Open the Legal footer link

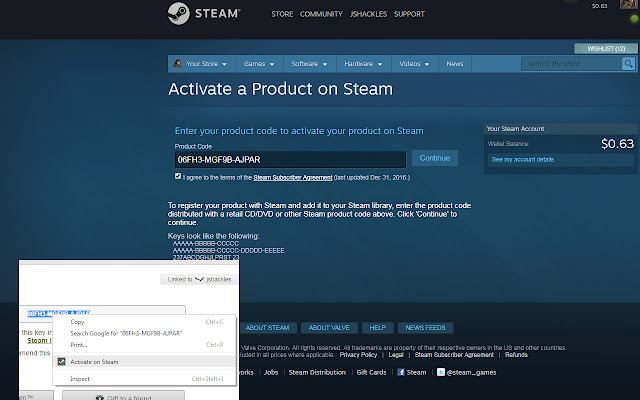click(396, 355)
